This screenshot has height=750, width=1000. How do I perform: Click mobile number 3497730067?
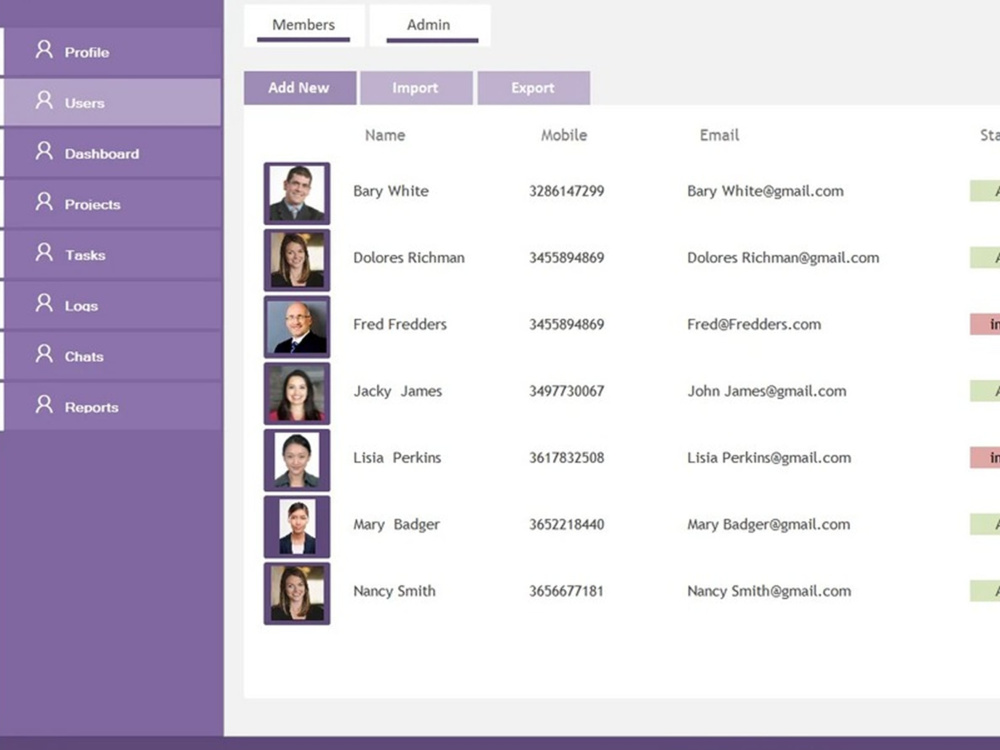[x=566, y=392]
